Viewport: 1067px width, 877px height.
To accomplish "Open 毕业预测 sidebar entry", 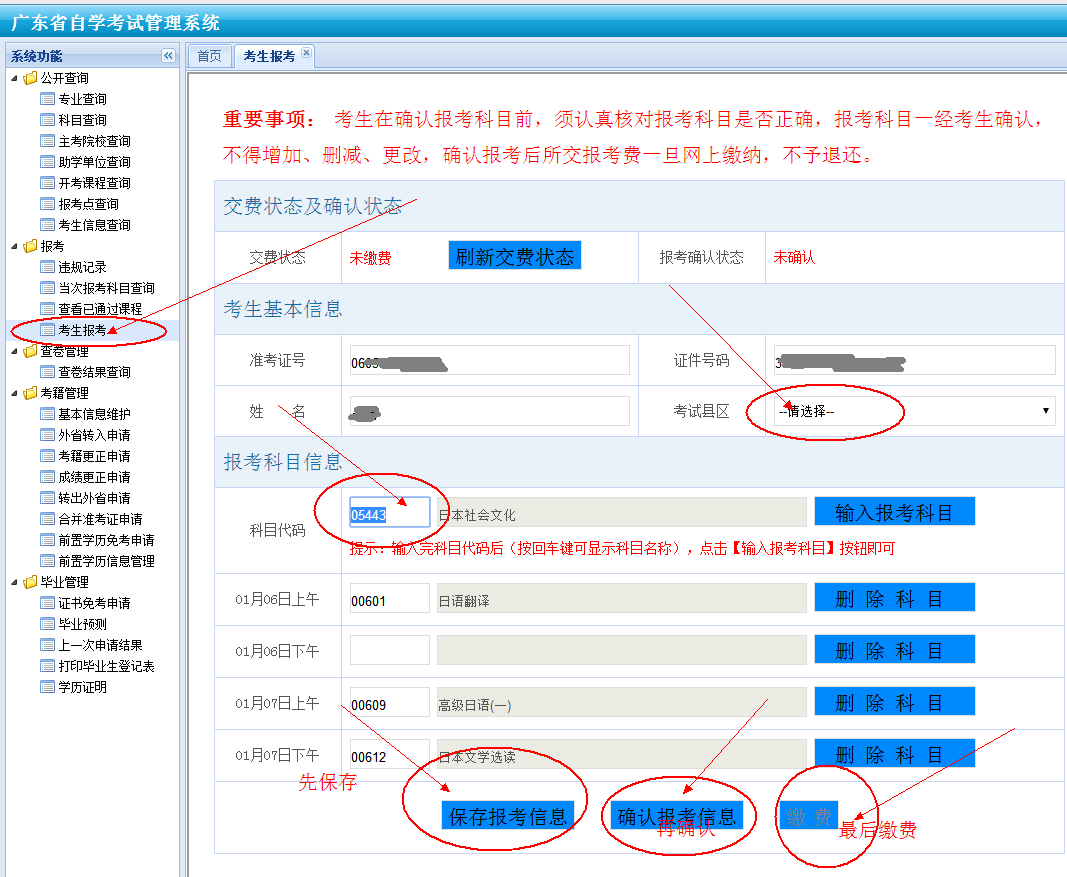I will [82, 624].
